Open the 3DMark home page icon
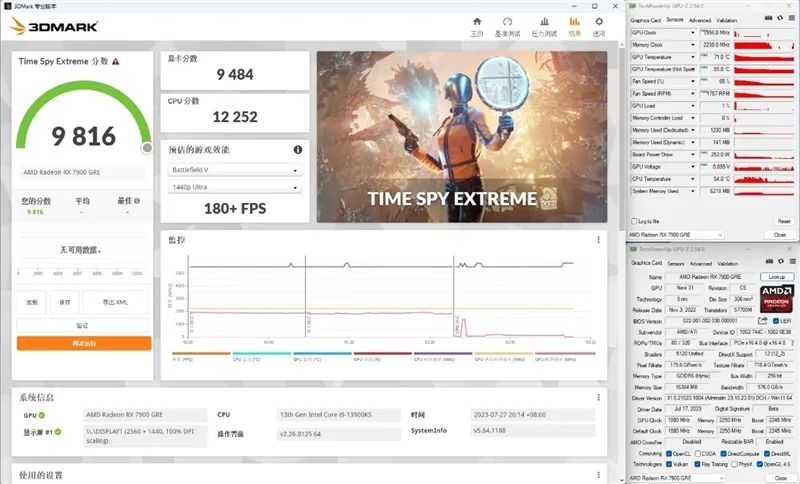The image size is (800, 484). [x=477, y=21]
